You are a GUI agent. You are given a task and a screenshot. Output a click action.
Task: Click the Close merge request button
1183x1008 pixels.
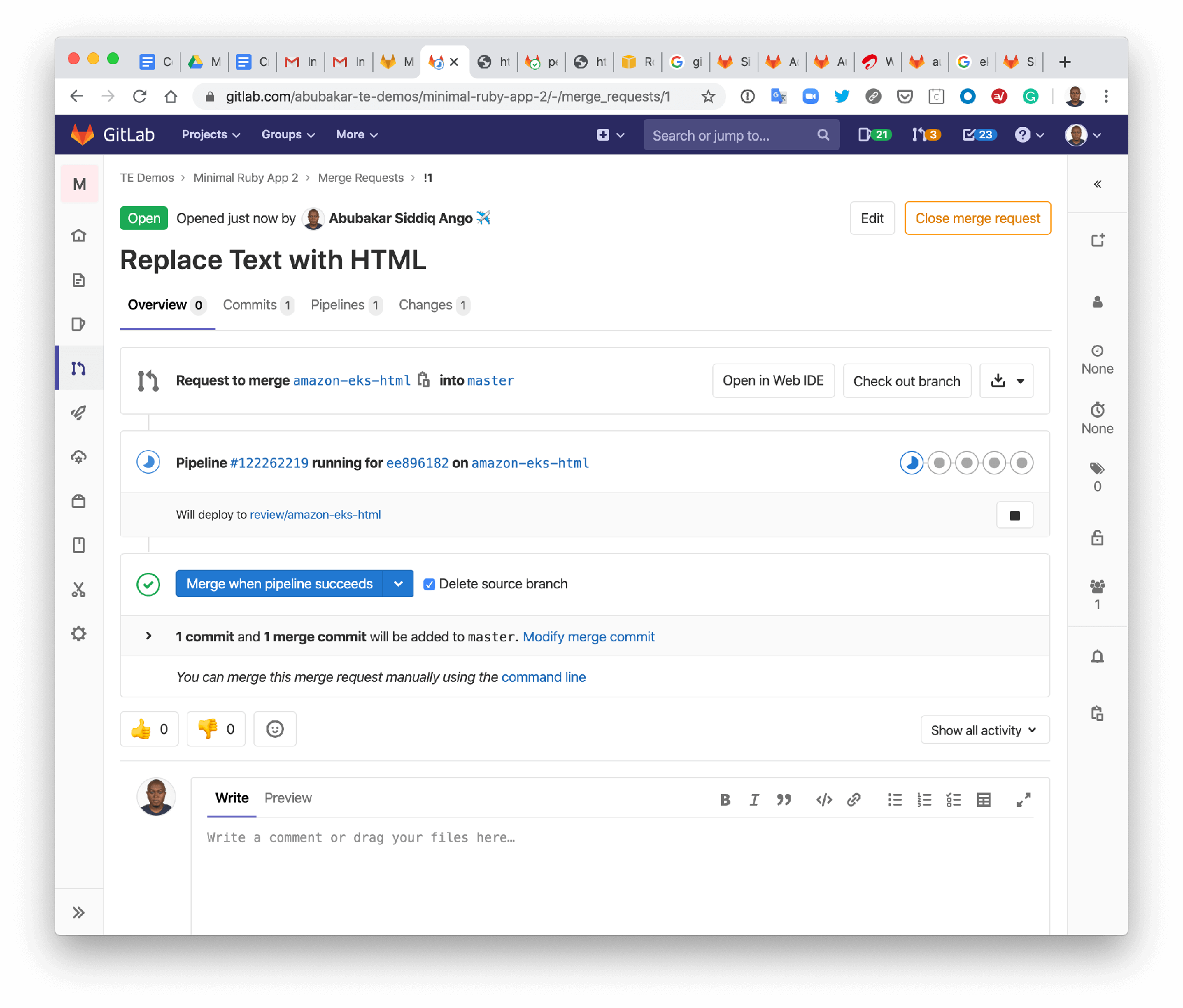(x=977, y=219)
